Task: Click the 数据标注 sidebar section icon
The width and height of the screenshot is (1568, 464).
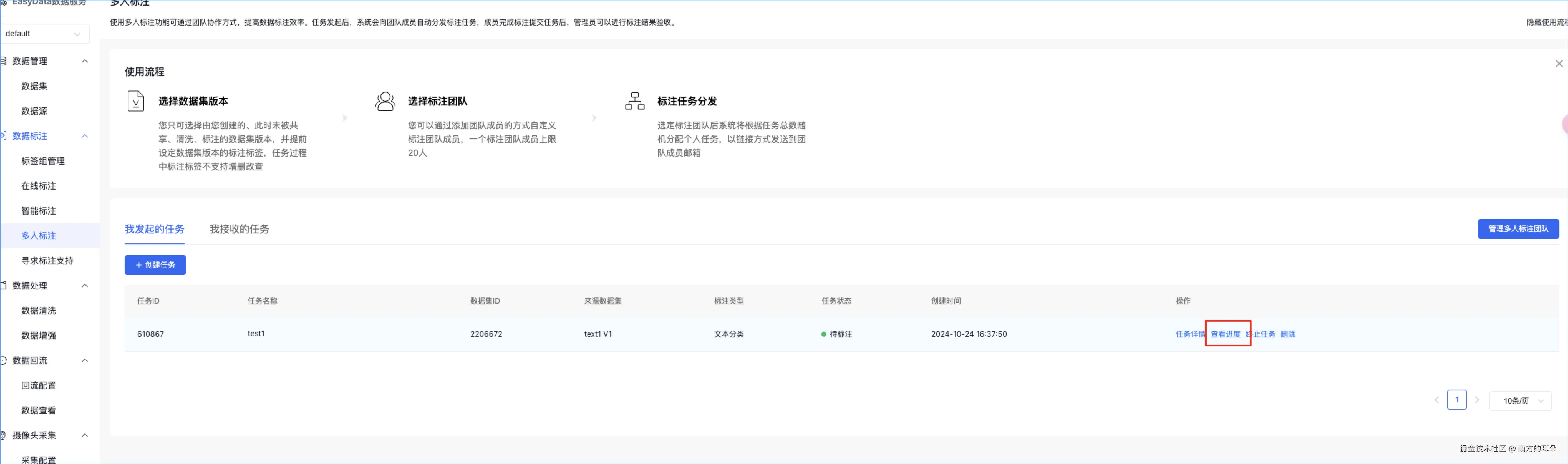Action: click(x=4, y=136)
